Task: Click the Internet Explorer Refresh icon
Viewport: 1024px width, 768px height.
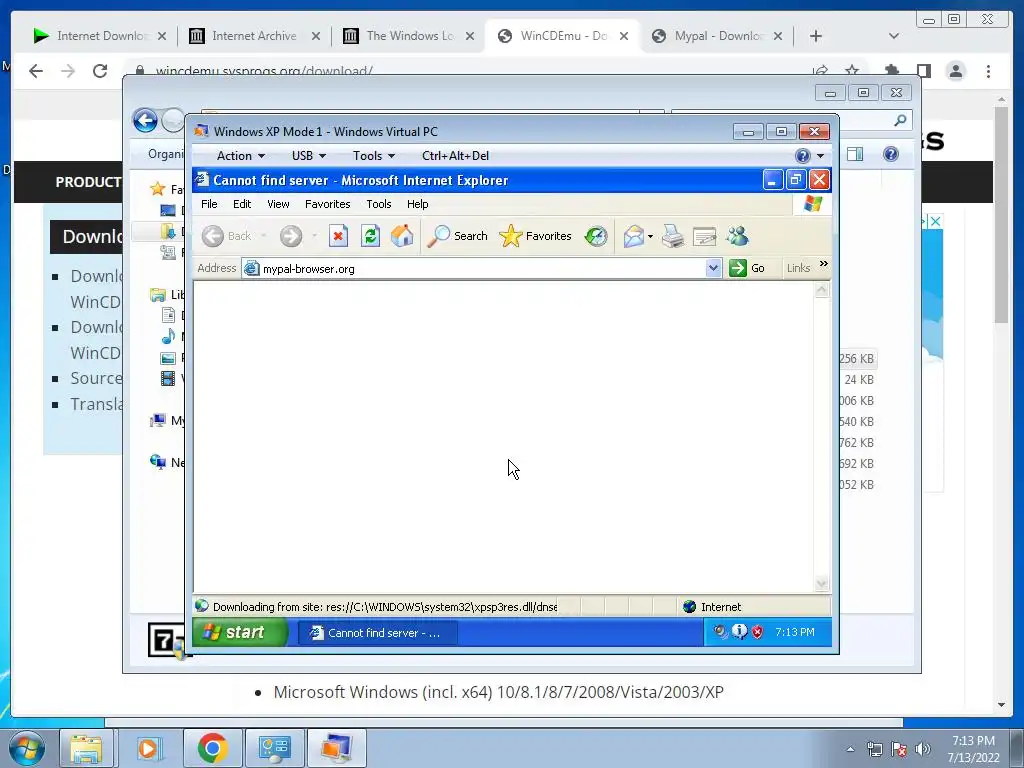Action: pos(370,236)
